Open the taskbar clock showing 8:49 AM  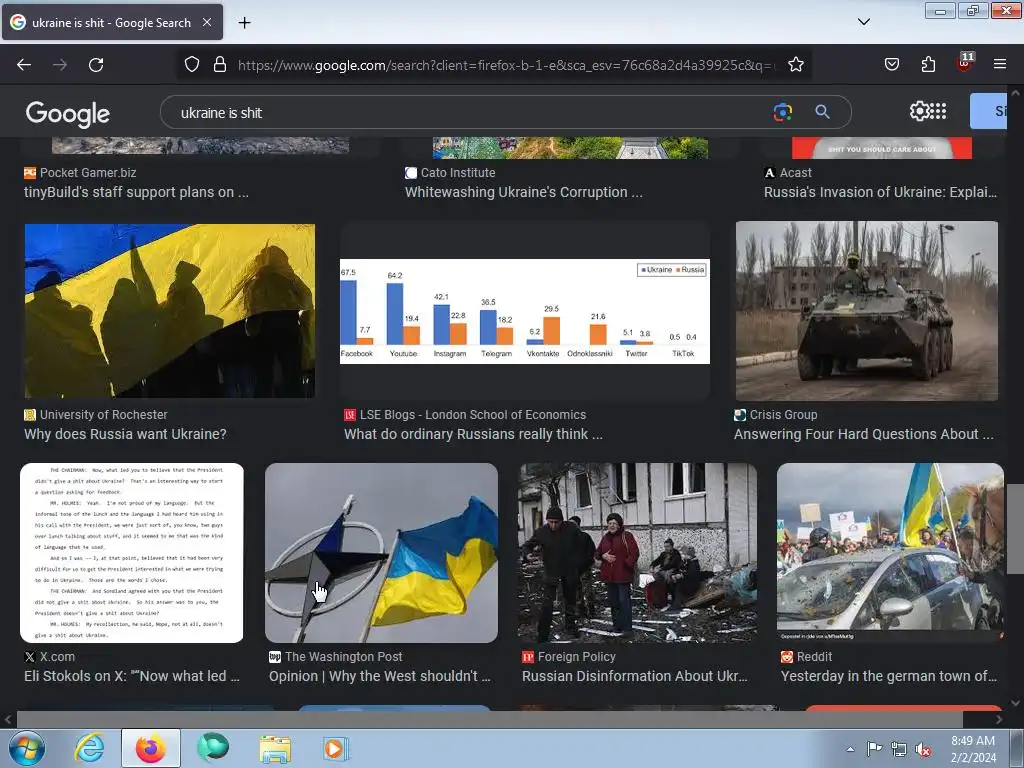[x=973, y=749]
